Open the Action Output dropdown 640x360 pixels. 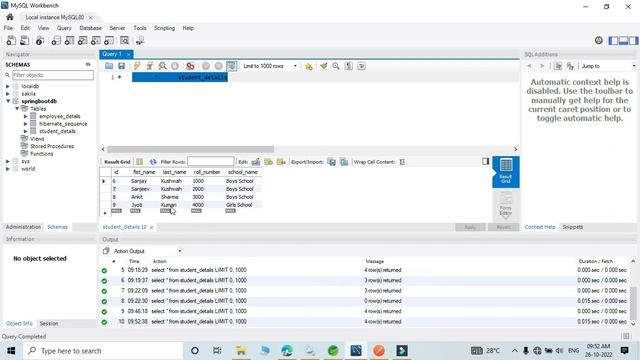147,251
